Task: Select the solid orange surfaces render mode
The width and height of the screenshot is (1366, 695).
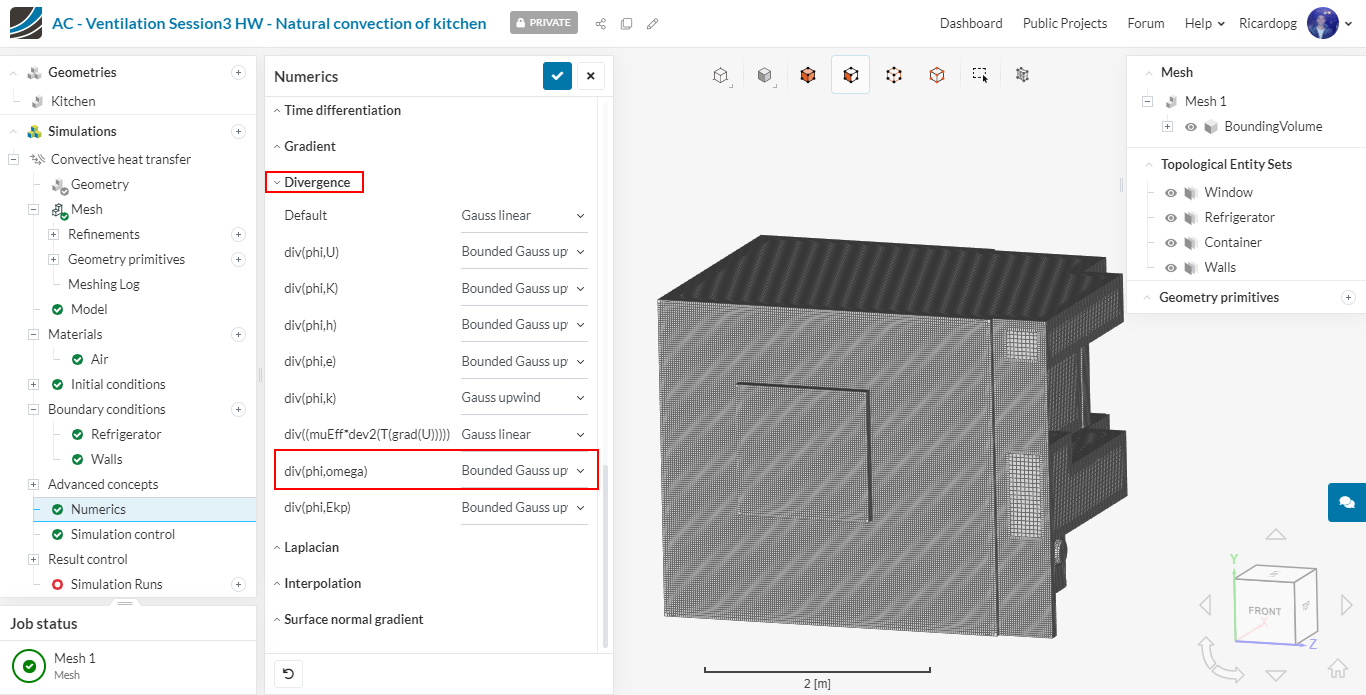Action: [x=808, y=75]
